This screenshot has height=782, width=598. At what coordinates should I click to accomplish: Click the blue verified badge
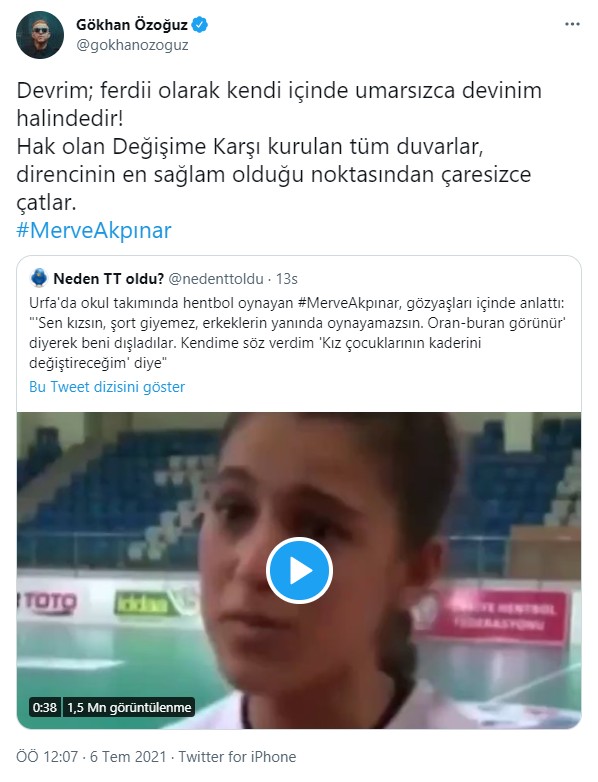[200, 24]
